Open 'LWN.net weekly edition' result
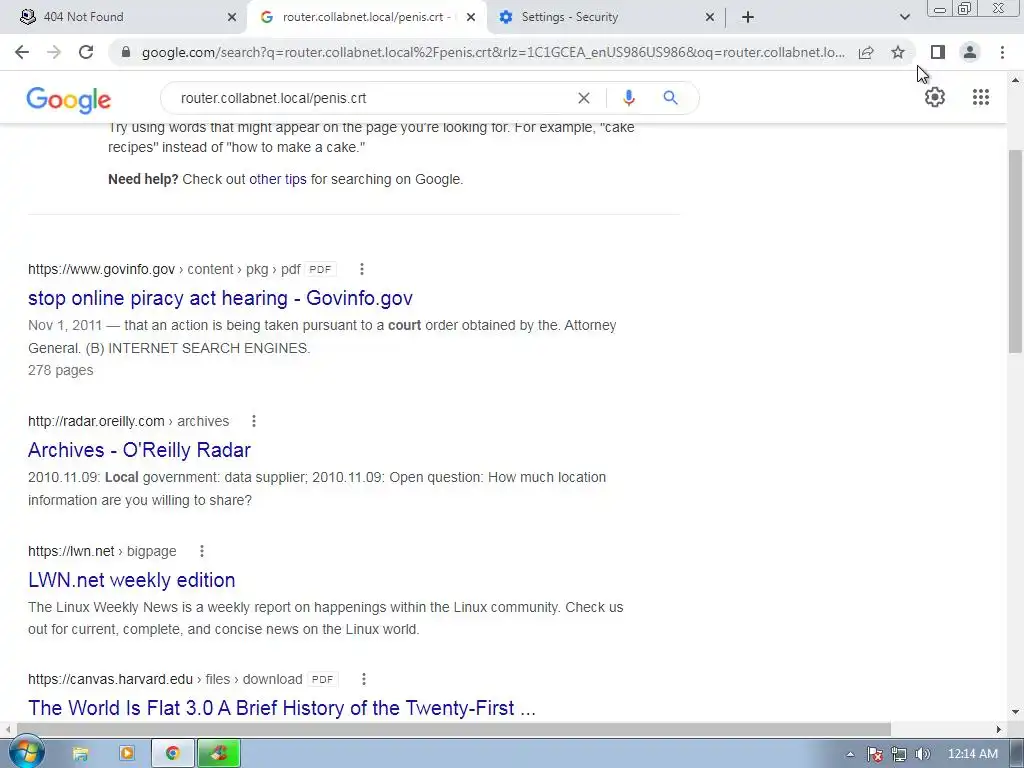 pos(131,580)
